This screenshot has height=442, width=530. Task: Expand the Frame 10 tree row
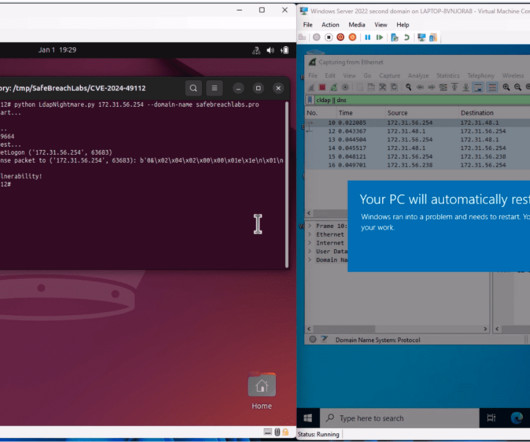tap(310, 226)
